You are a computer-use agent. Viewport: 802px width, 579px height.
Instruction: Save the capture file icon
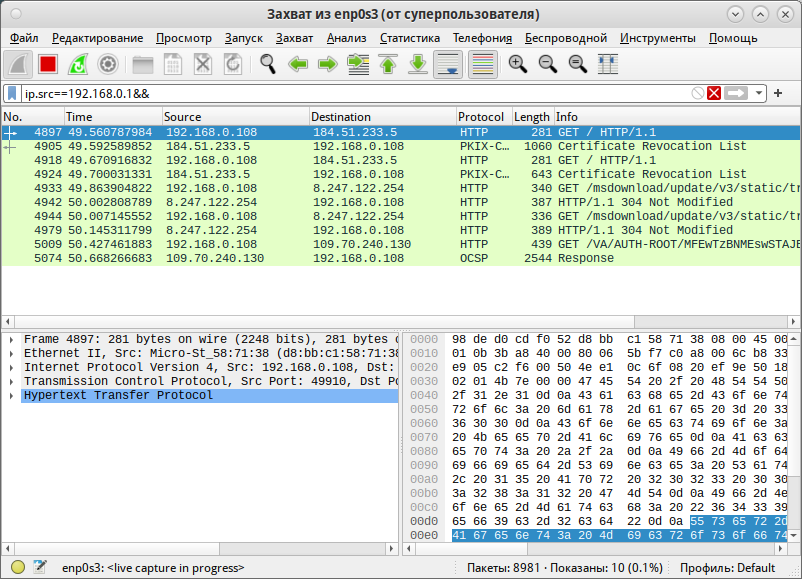173,64
